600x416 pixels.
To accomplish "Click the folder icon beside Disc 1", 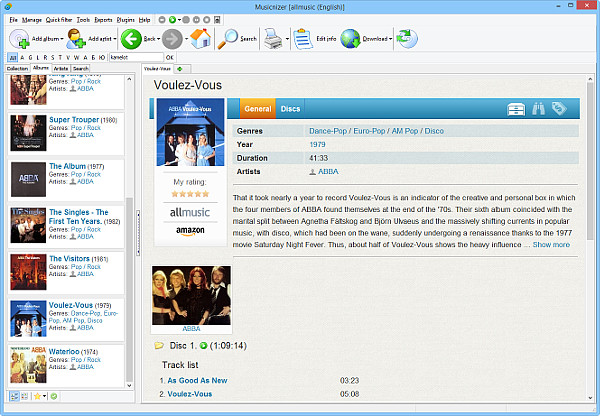I will (159, 346).
